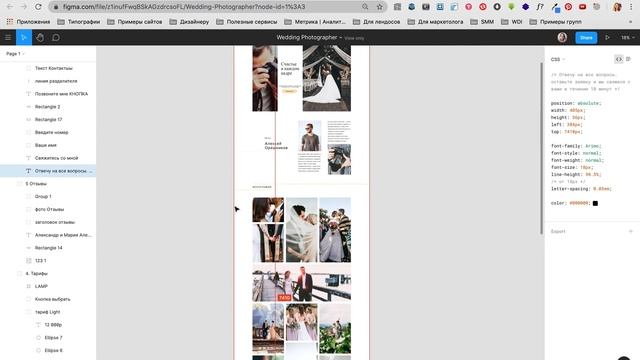Switch to the table view icon beside Code
Image resolution: width=640 pixels, height=360 pixels.
629,59
